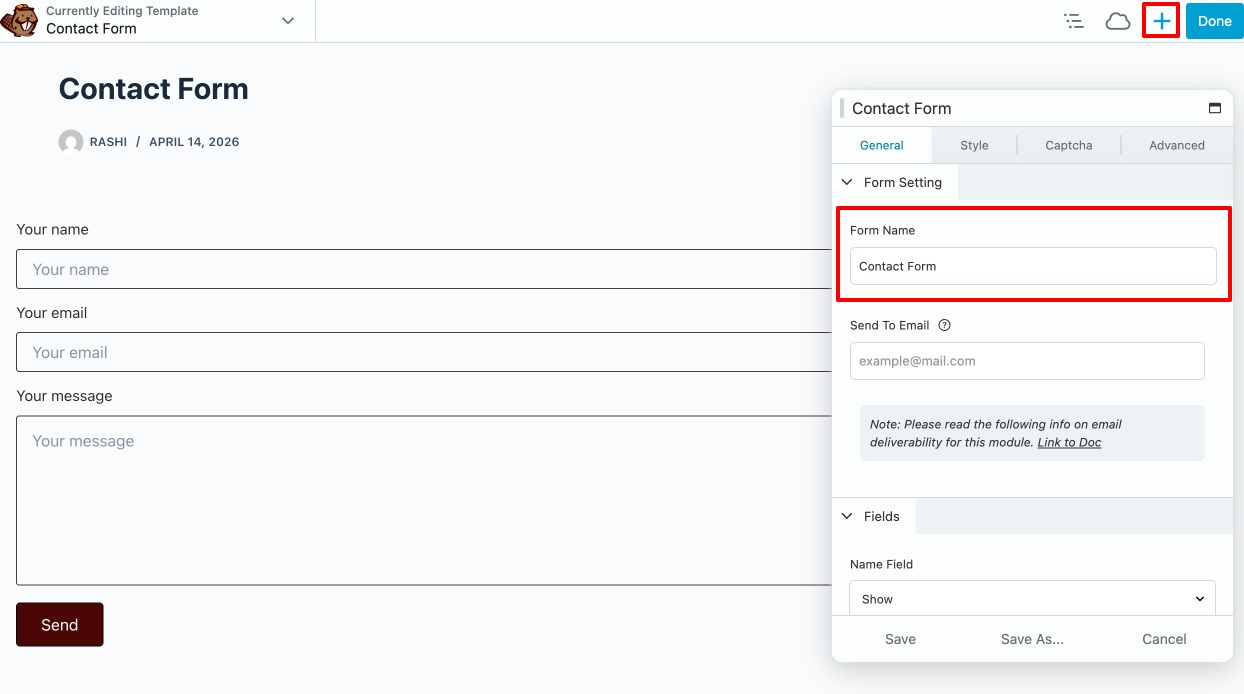Open the Currently Editing Template dropdown
The height and width of the screenshot is (694, 1244).
tap(287, 20)
